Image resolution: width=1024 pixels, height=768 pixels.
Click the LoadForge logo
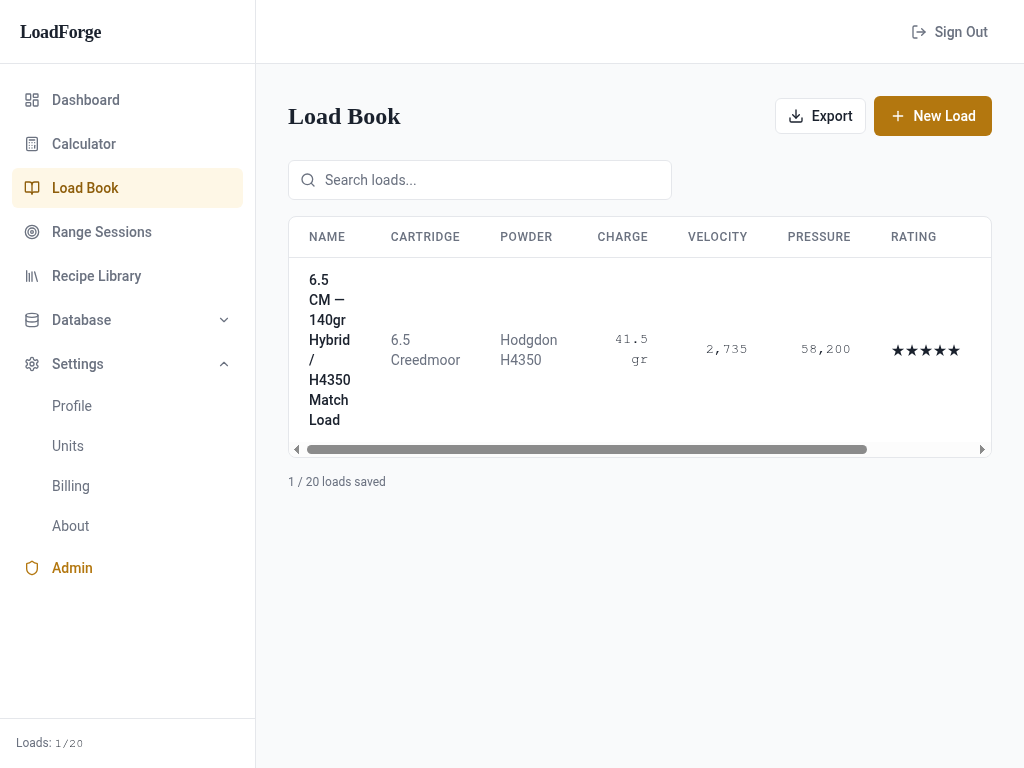(x=61, y=32)
